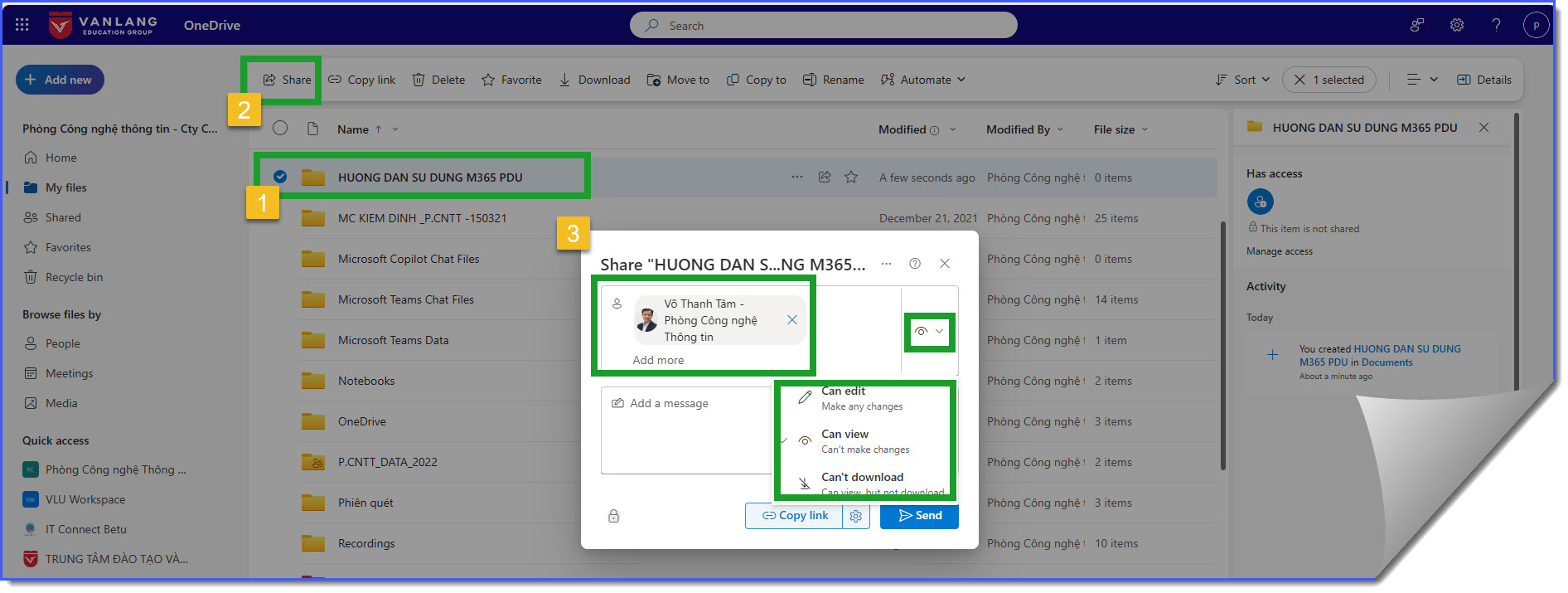Open the P.CNTT_DATA_2022 folder

[387, 462]
